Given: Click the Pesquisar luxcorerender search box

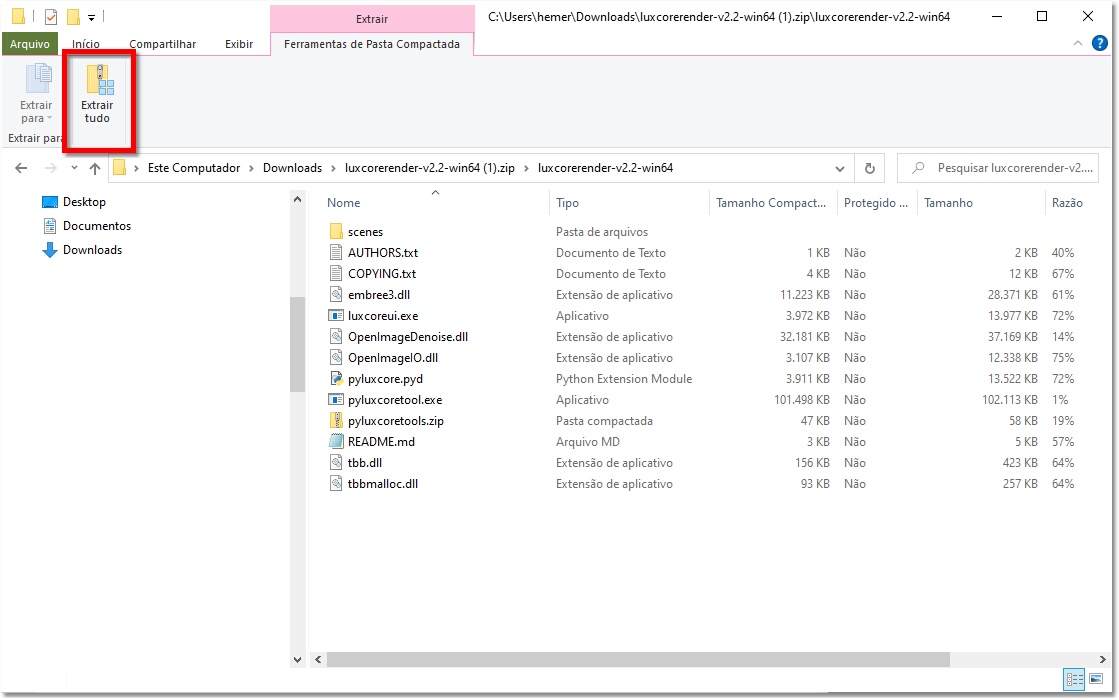Looking at the screenshot, I should tap(998, 168).
